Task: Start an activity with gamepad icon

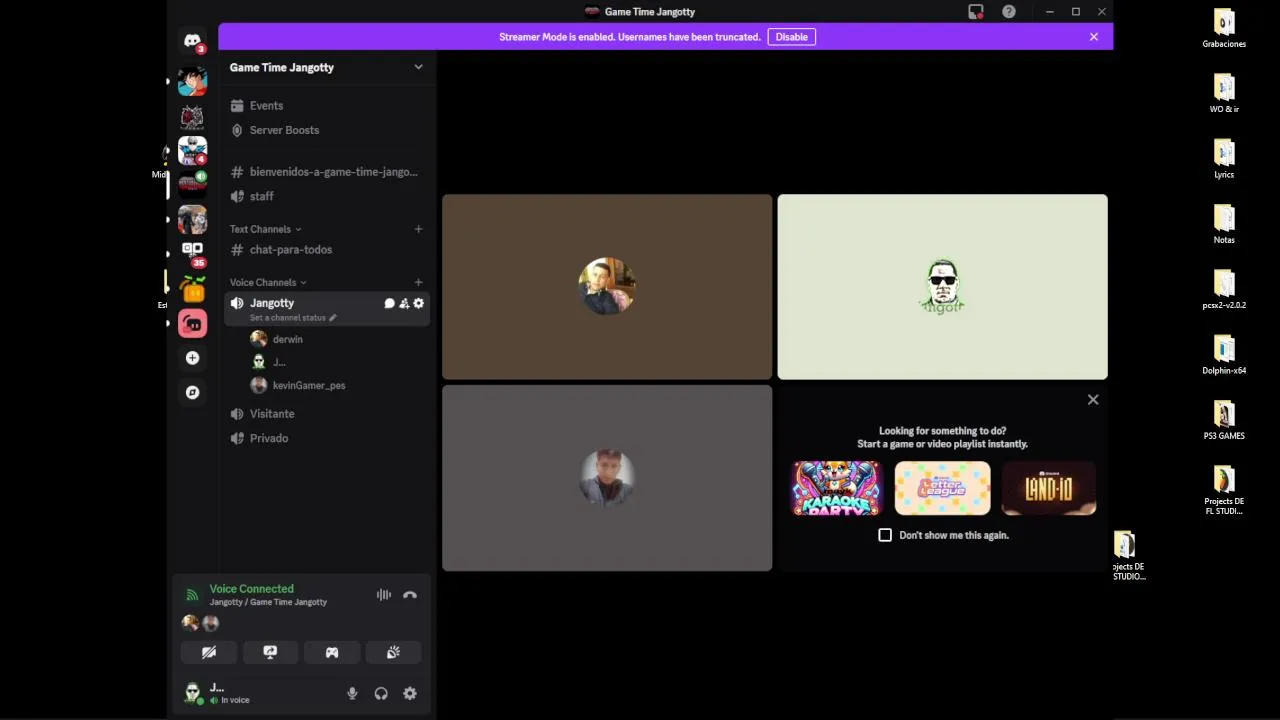Action: pyautogui.click(x=332, y=652)
